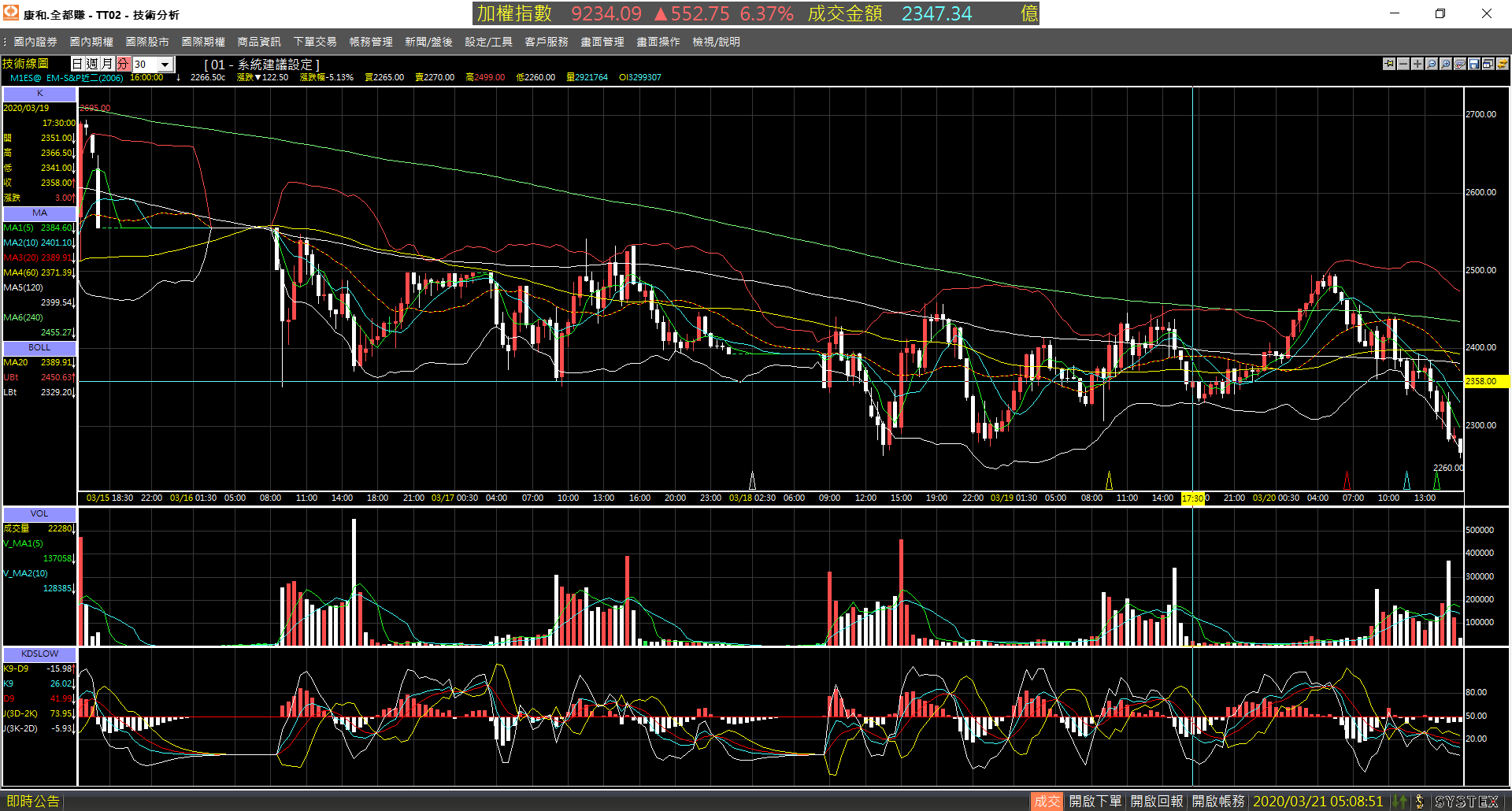
Task: Click the eraser drawing tool icon
Action: pyautogui.click(x=1460, y=64)
